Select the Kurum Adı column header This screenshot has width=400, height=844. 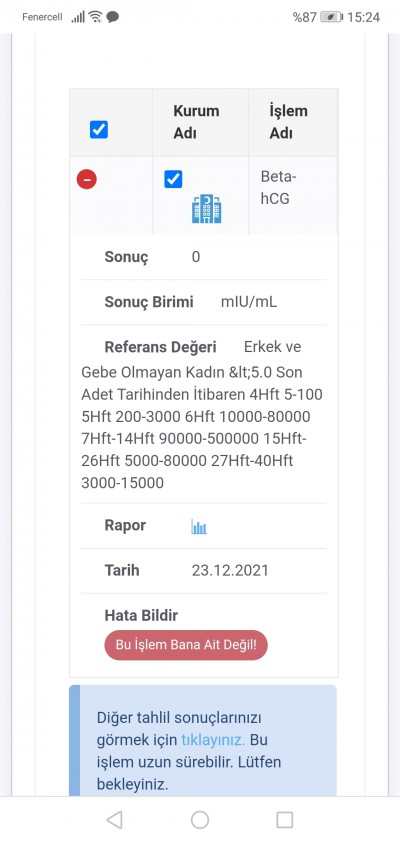pyautogui.click(x=196, y=122)
